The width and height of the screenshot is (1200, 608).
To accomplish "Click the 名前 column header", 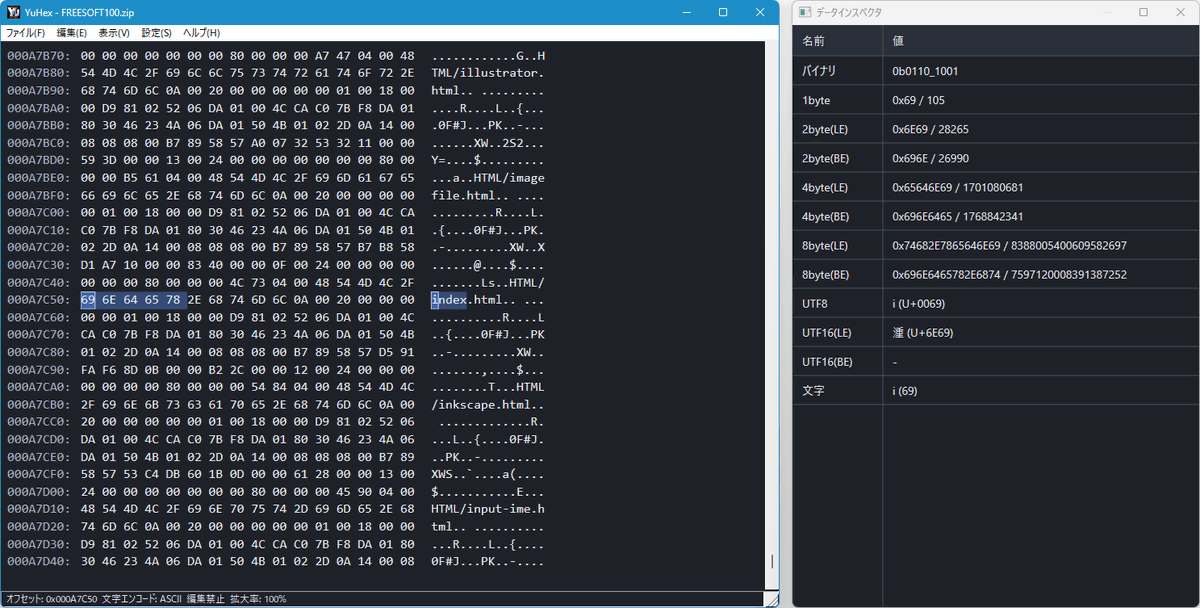I will pyautogui.click(x=837, y=41).
